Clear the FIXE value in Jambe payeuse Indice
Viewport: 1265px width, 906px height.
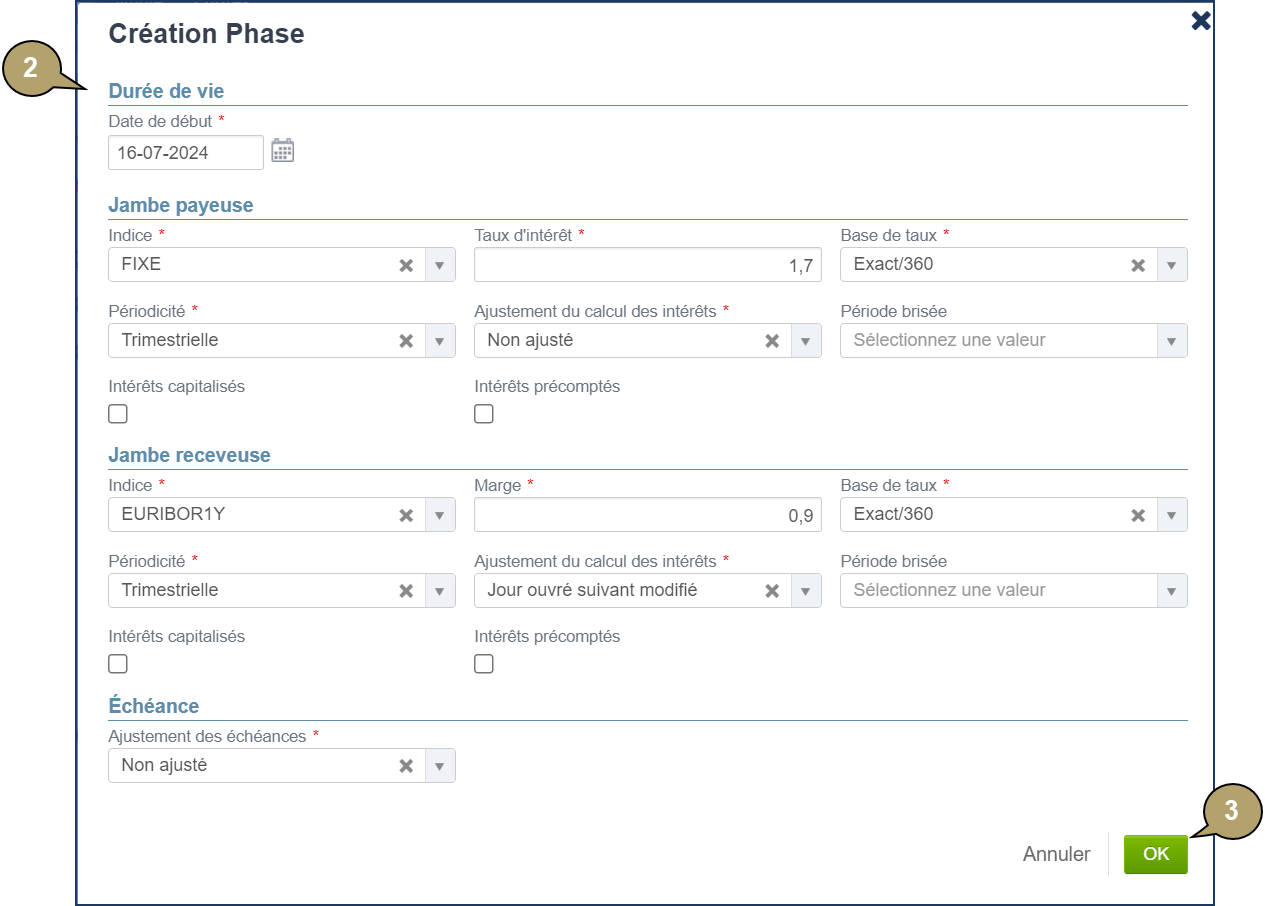tap(406, 265)
